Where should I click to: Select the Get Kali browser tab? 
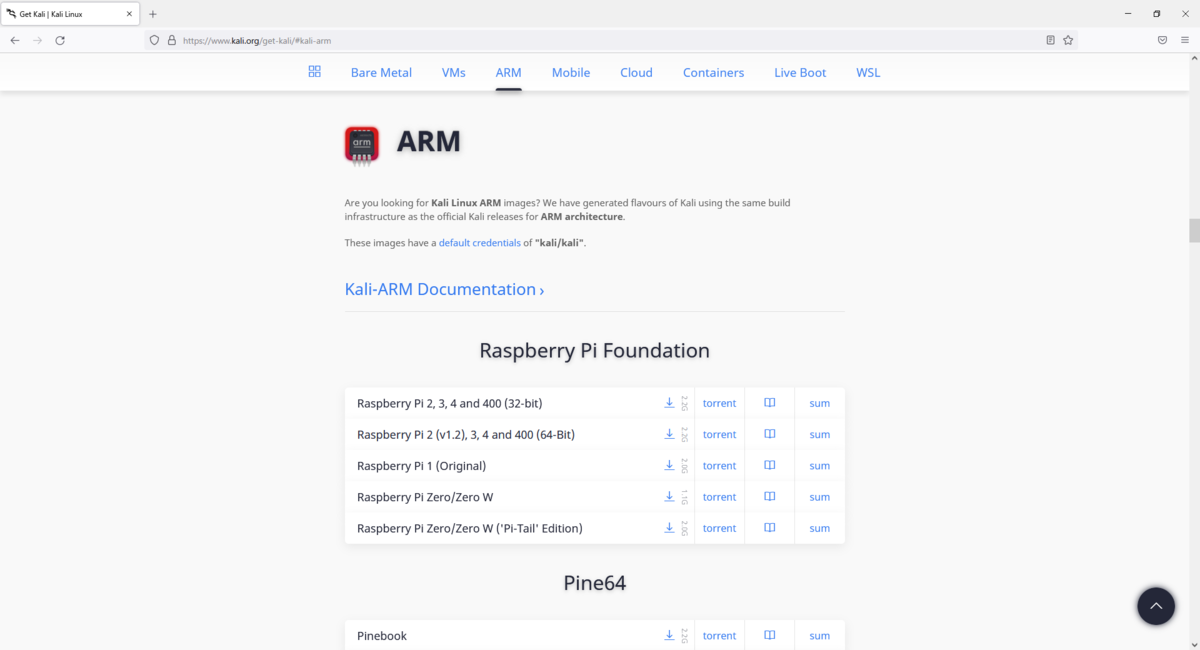70,14
